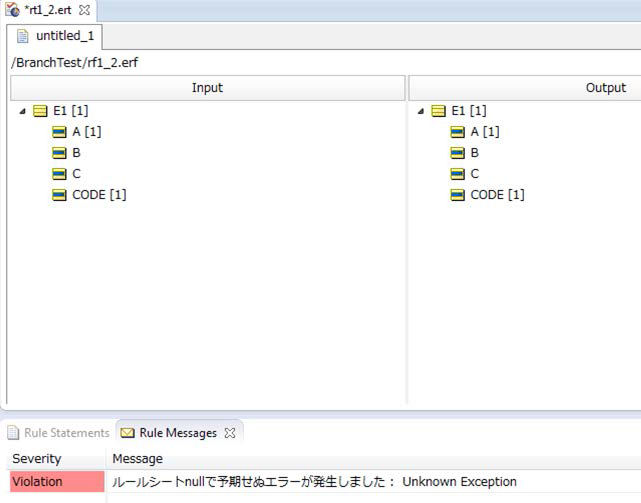Click attribute C icon in Output panel
641x503 pixels.
click(457, 174)
